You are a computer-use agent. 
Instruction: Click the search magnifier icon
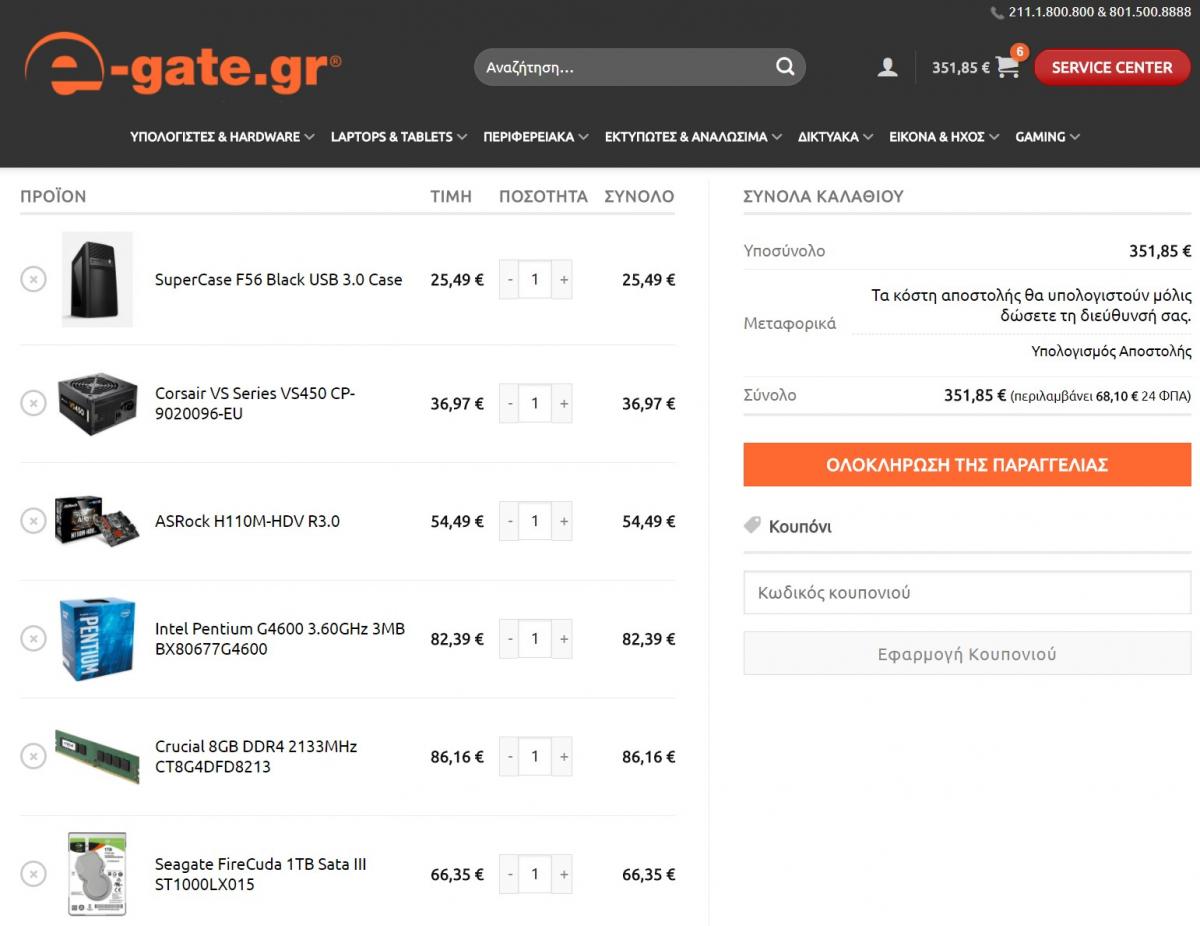point(785,67)
